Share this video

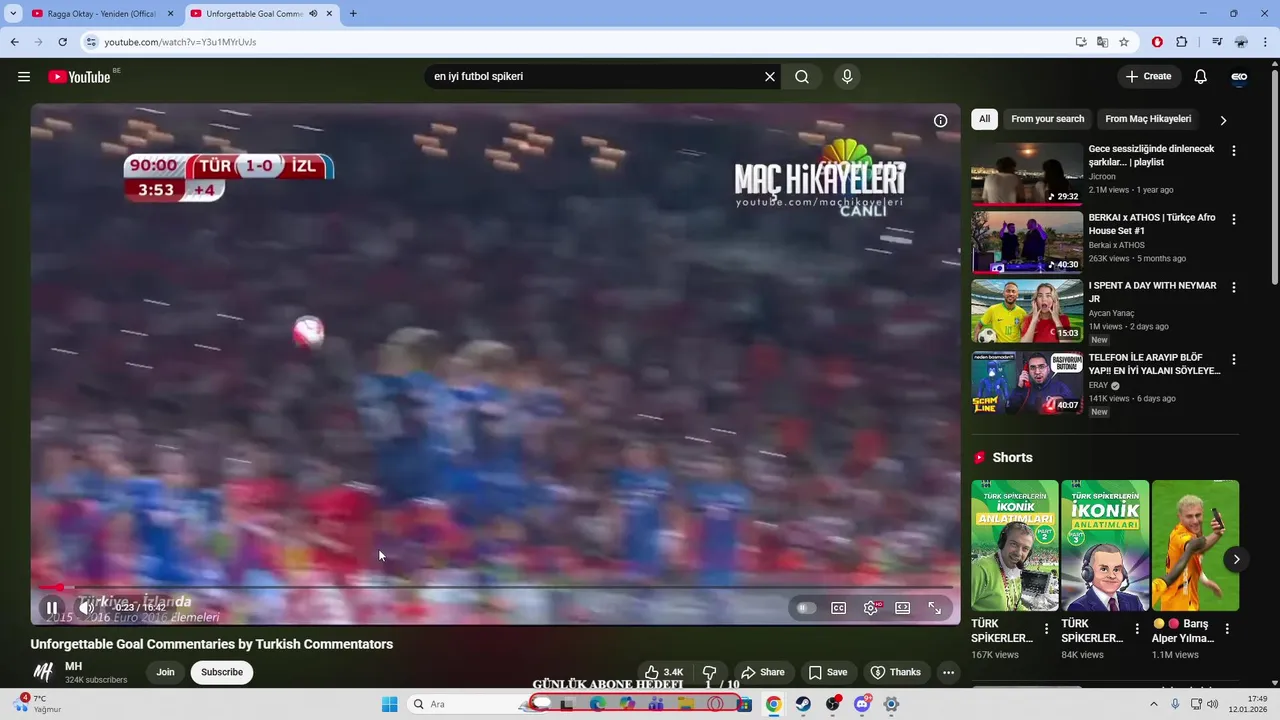tap(763, 673)
